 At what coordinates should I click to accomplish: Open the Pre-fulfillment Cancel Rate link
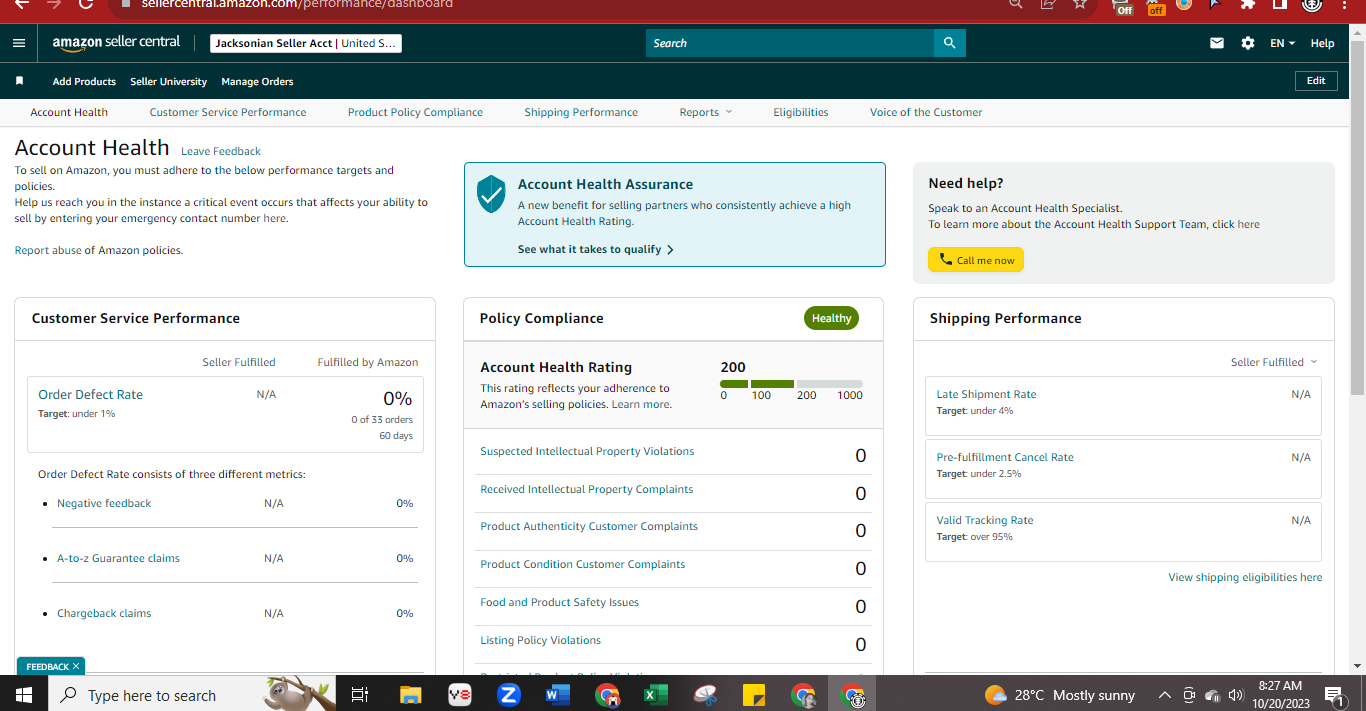1005,457
